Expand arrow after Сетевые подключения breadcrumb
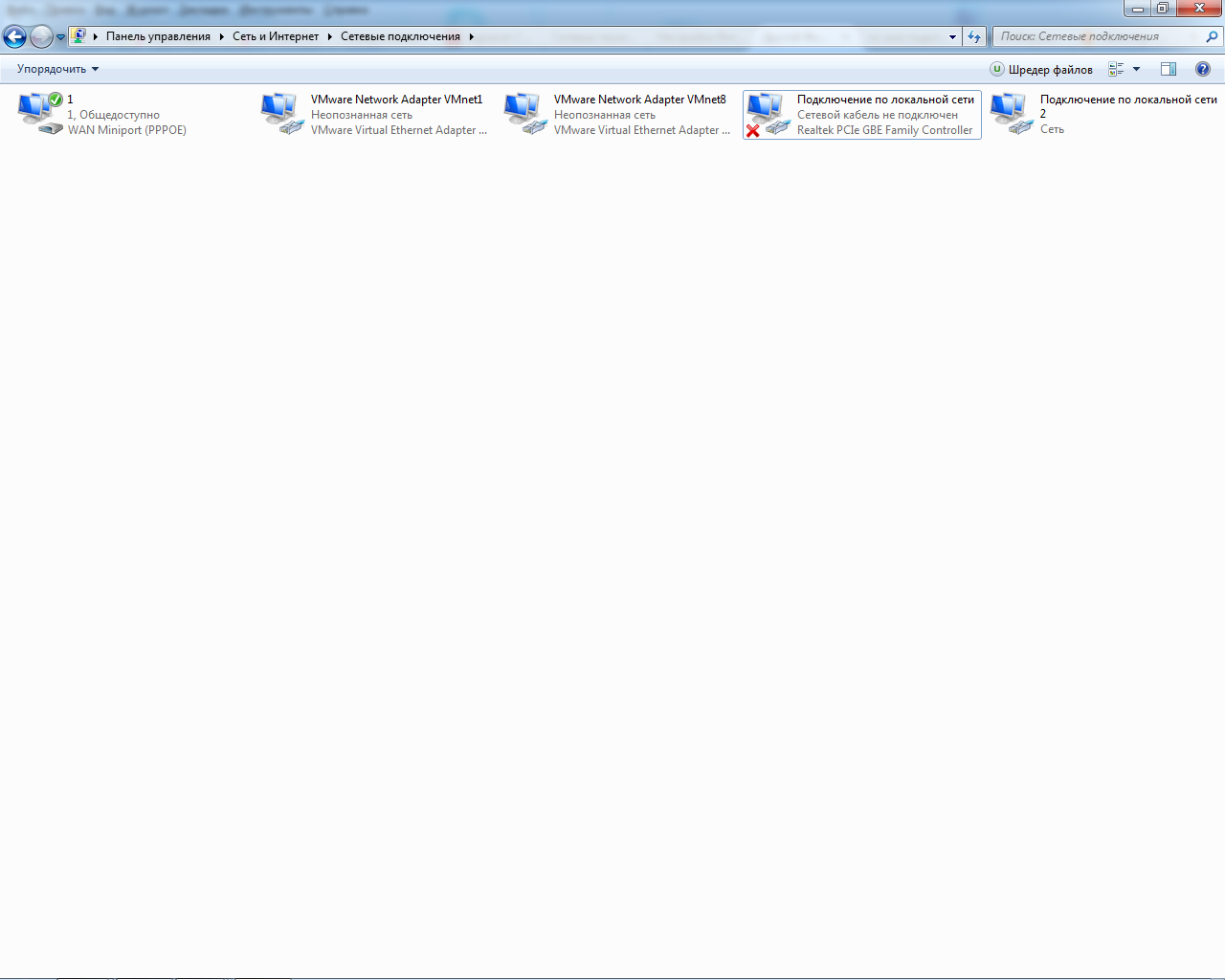The width and height of the screenshot is (1225, 980). pyautogui.click(x=471, y=36)
